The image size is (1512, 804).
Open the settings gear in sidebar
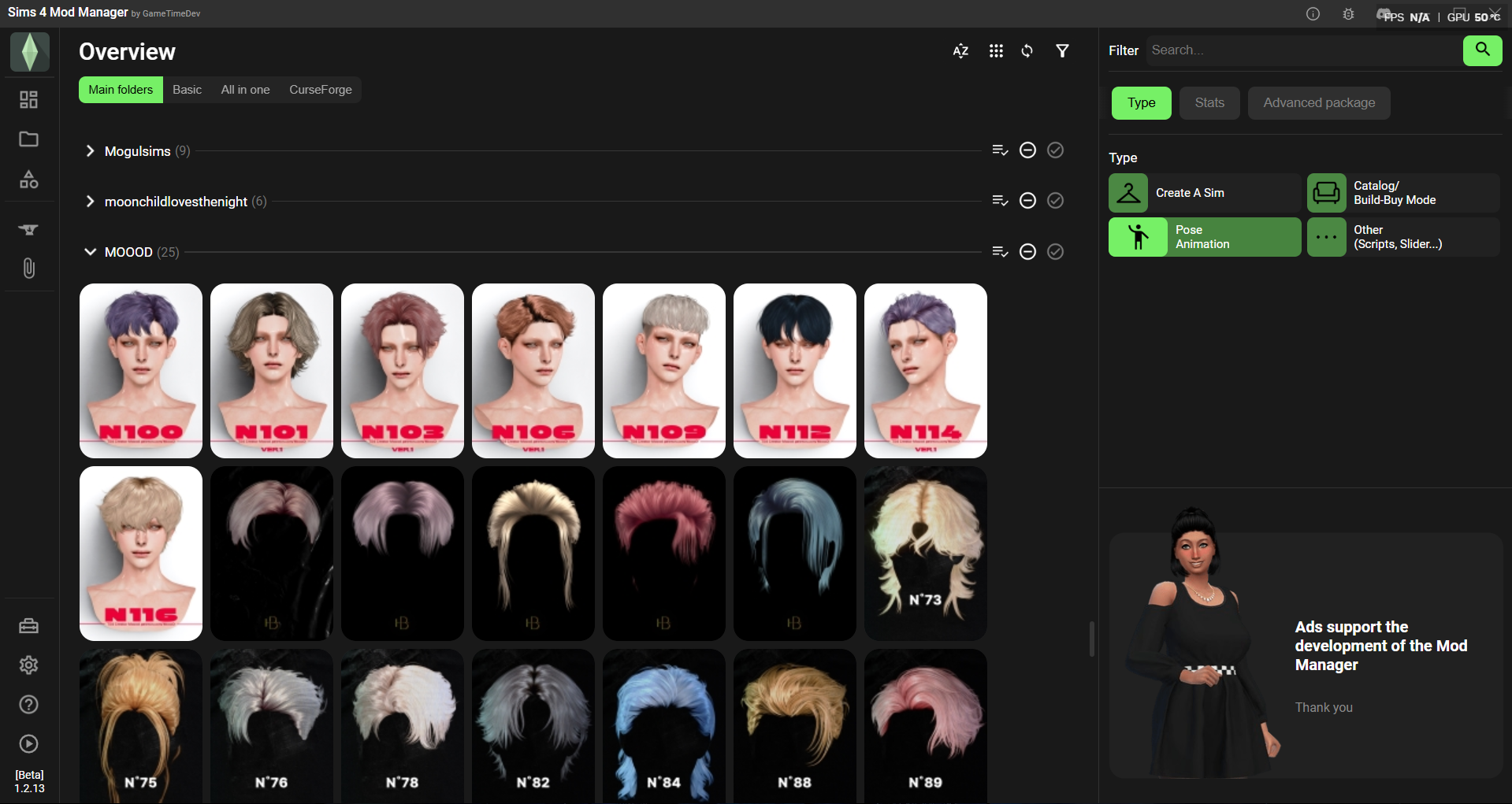[29, 665]
